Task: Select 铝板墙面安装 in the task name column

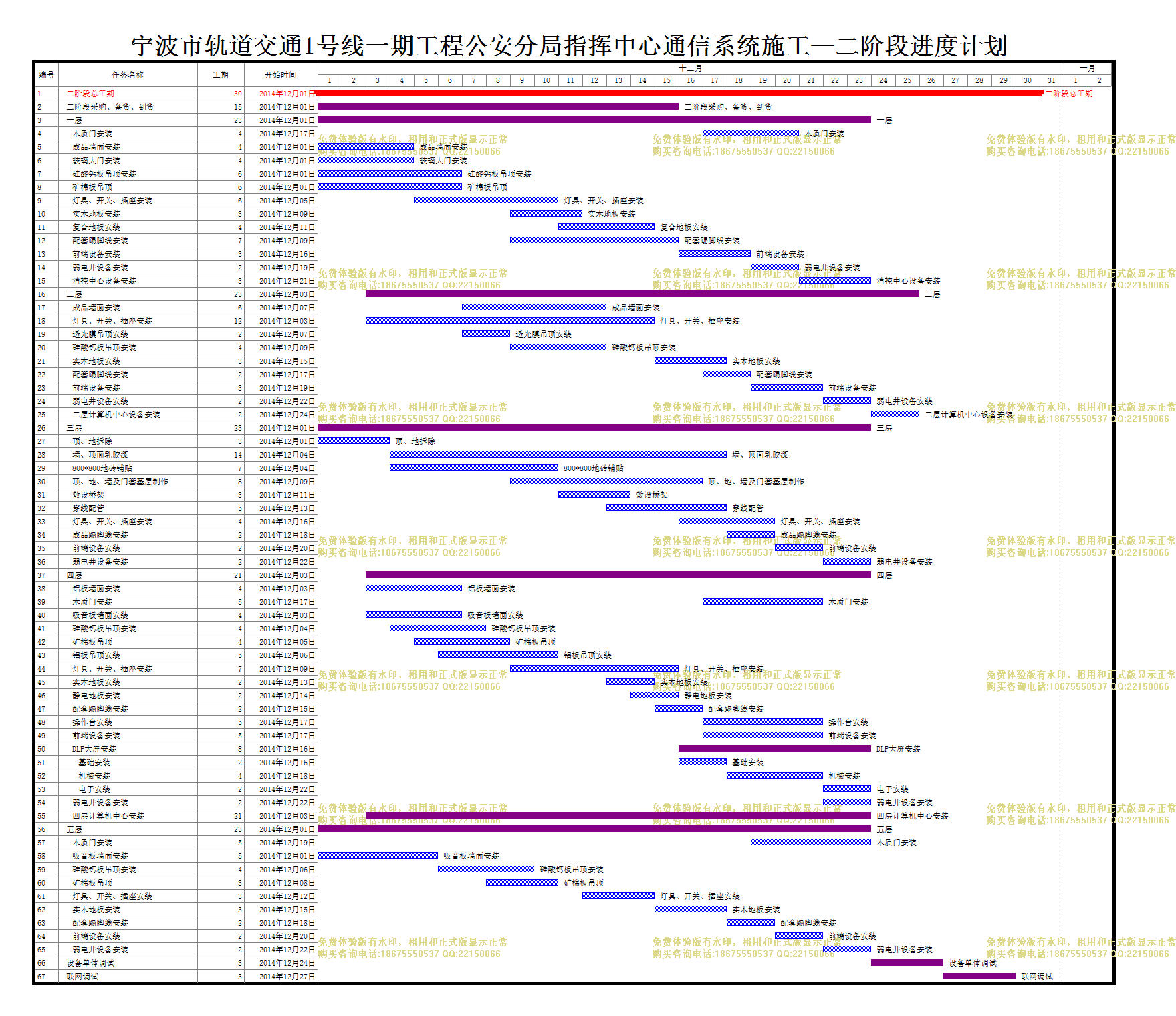Action: [x=96, y=589]
